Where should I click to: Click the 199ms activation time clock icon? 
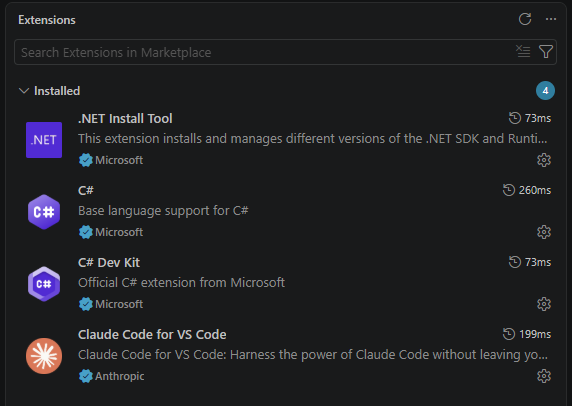click(509, 334)
